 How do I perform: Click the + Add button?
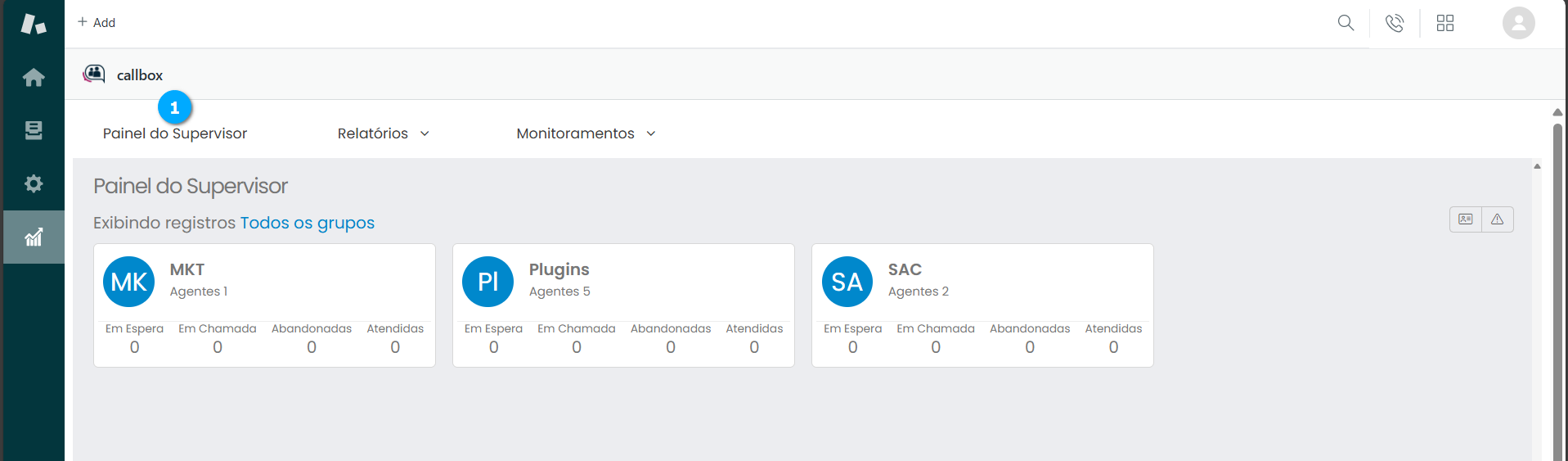coord(97,23)
